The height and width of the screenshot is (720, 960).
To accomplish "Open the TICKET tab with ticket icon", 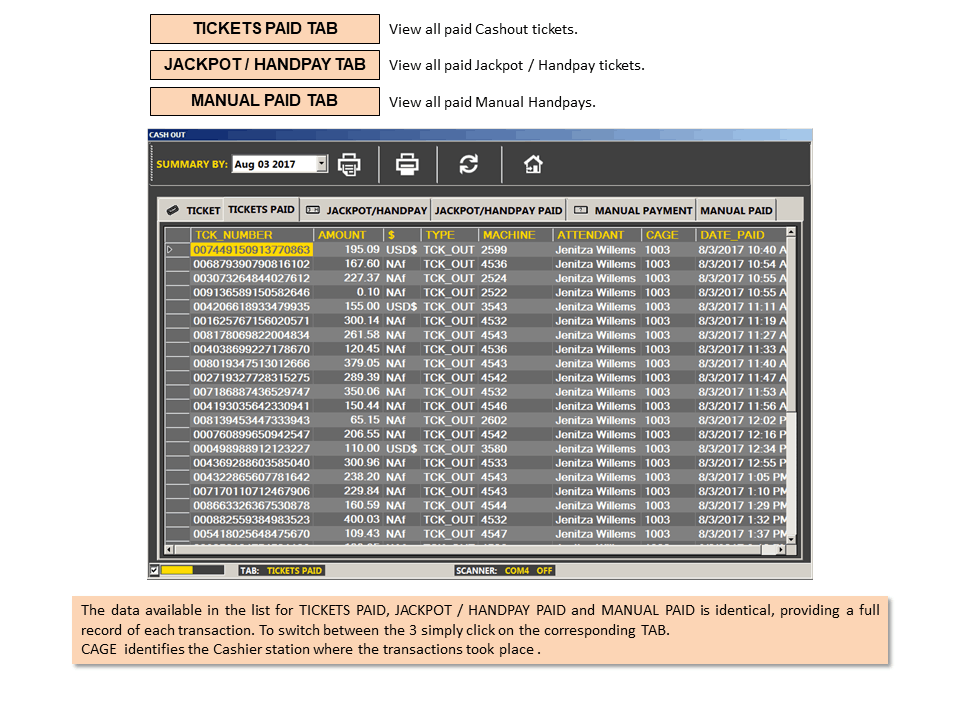I will tap(193, 210).
